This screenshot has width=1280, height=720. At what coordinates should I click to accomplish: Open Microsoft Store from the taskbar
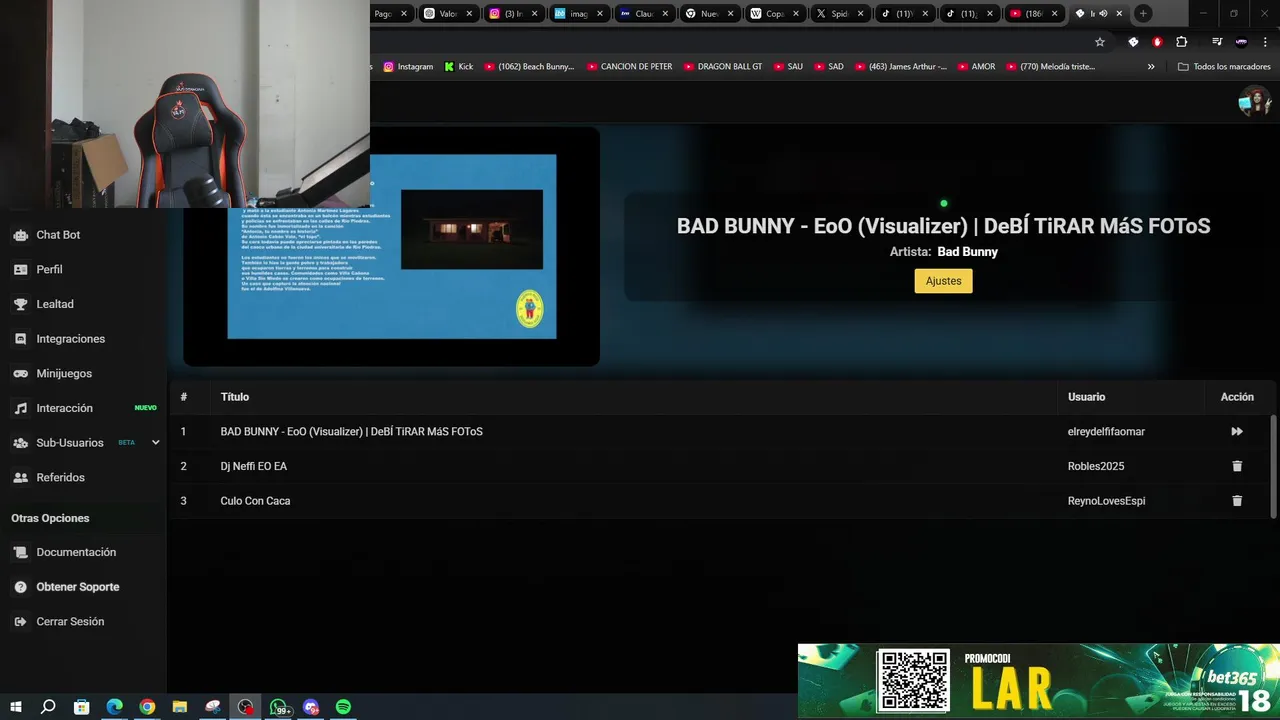(x=81, y=707)
